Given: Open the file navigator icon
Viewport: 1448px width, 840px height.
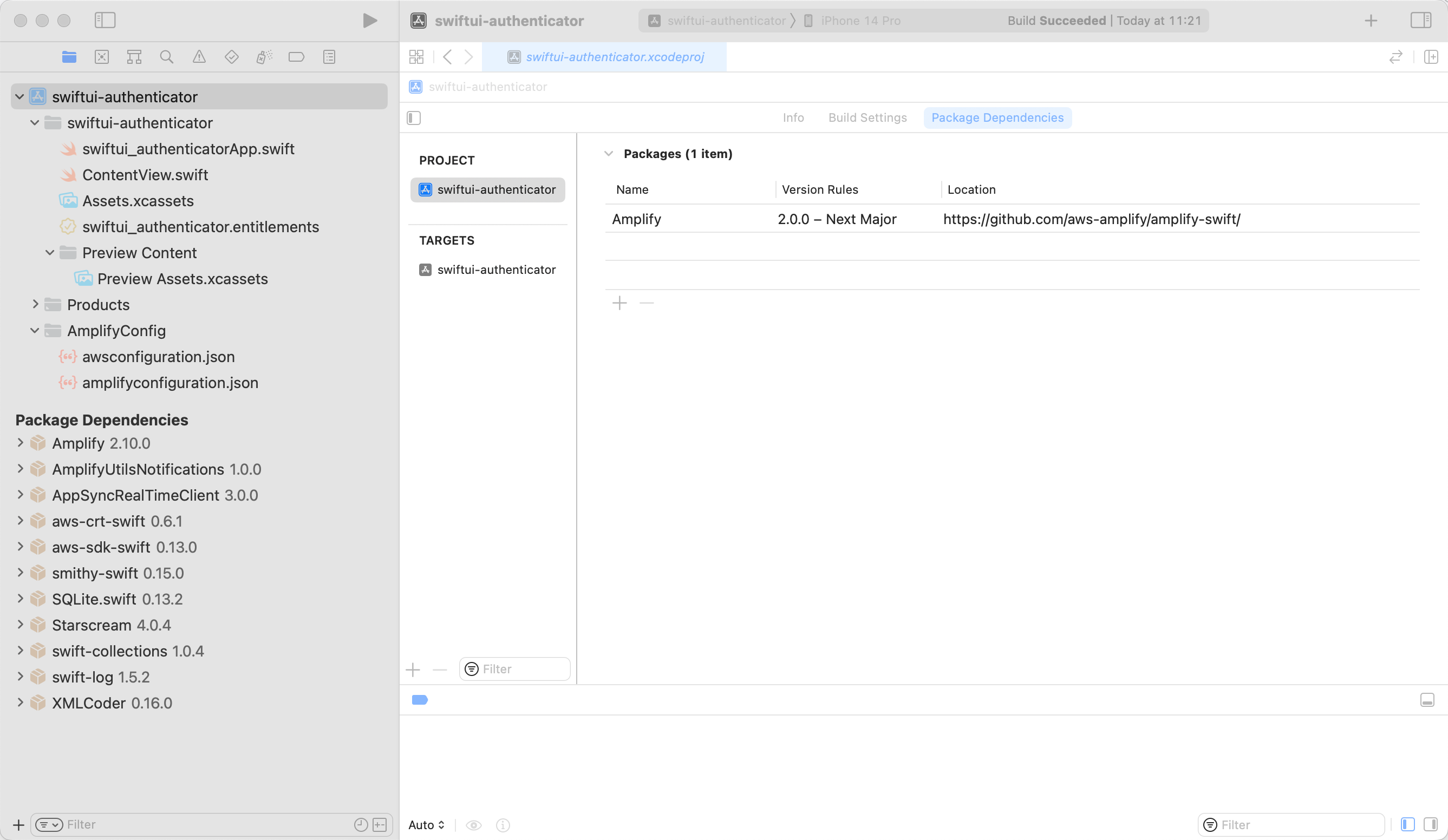Looking at the screenshot, I should [x=68, y=57].
